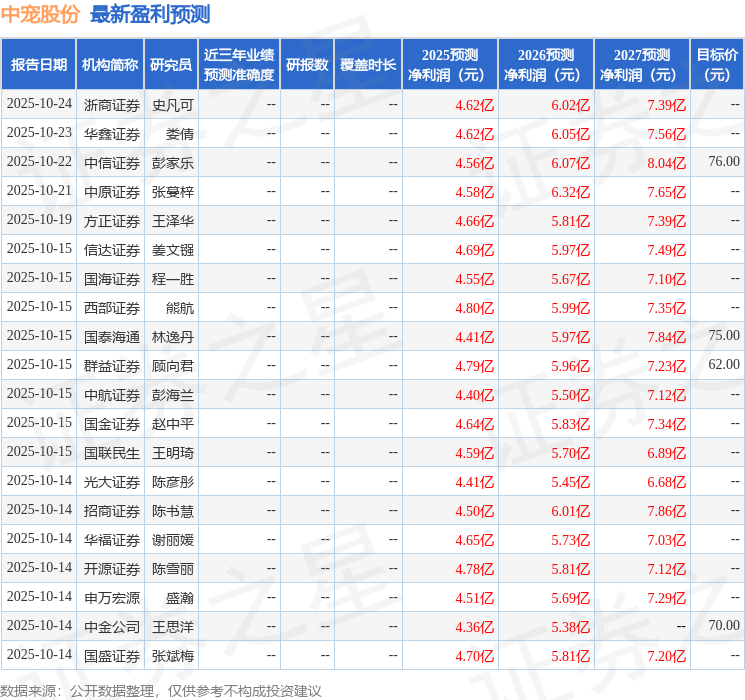Image resolution: width=745 pixels, height=700 pixels.
Task: Click the 2025-10-24 report date cell
Action: tap(39, 104)
